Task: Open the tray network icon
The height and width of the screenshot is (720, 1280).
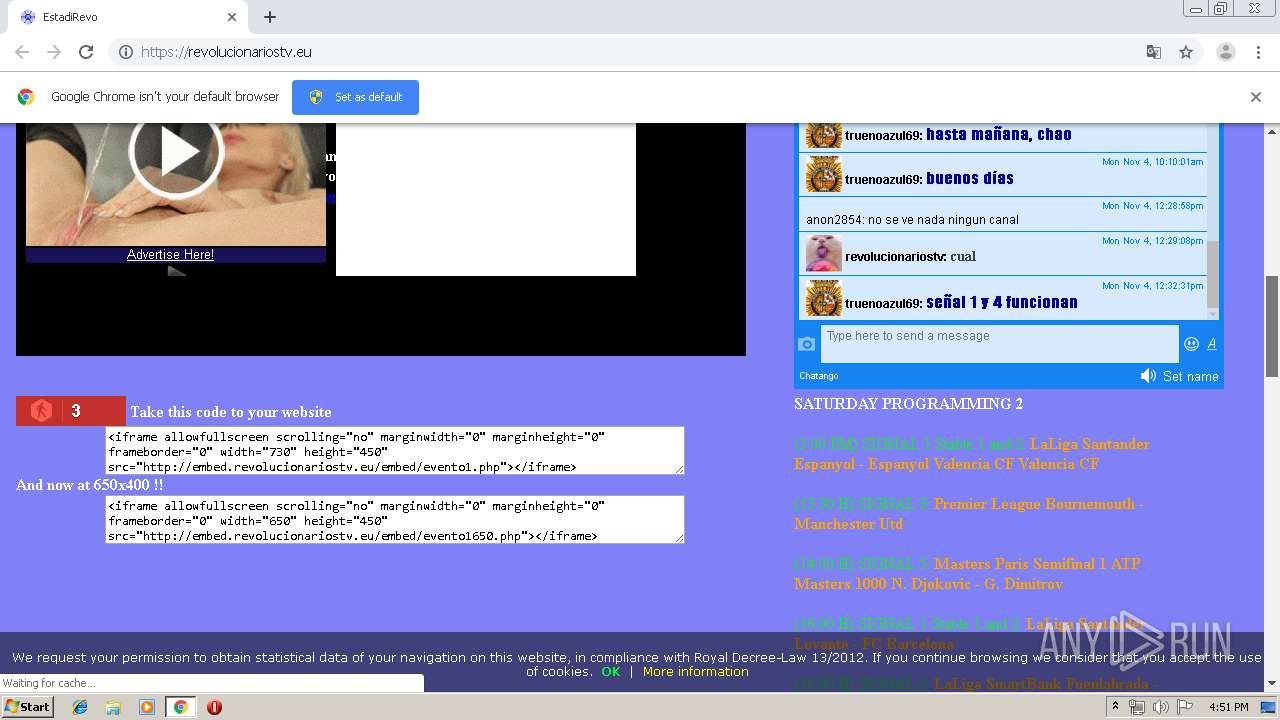Action: click(1137, 707)
